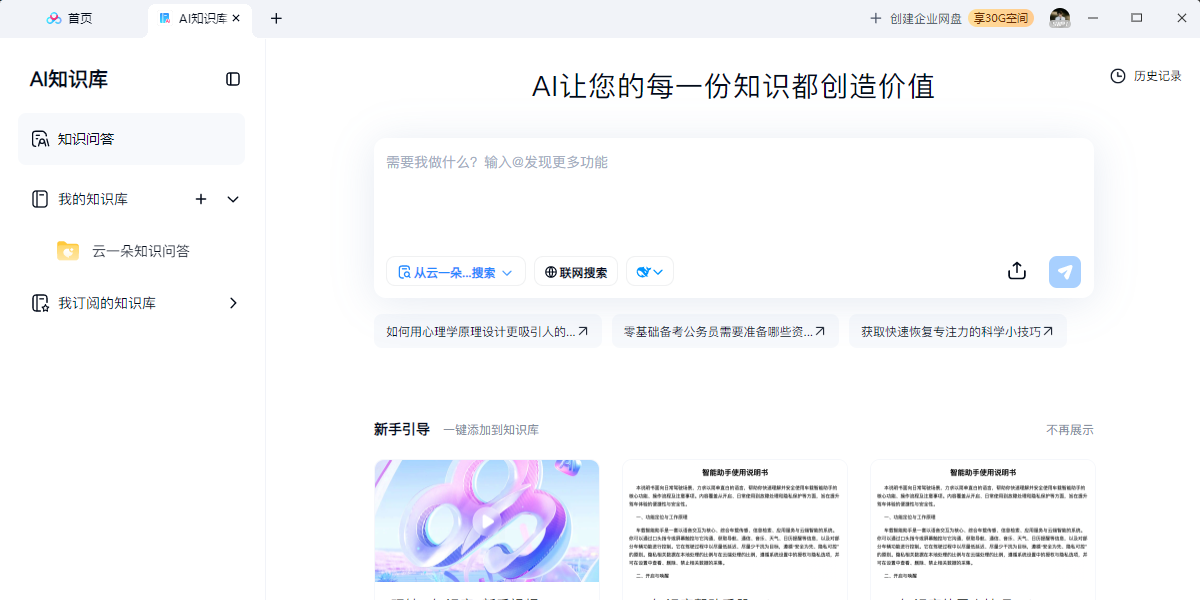Click 创建企业网盘 button
The image size is (1200, 600).
coord(915,18)
